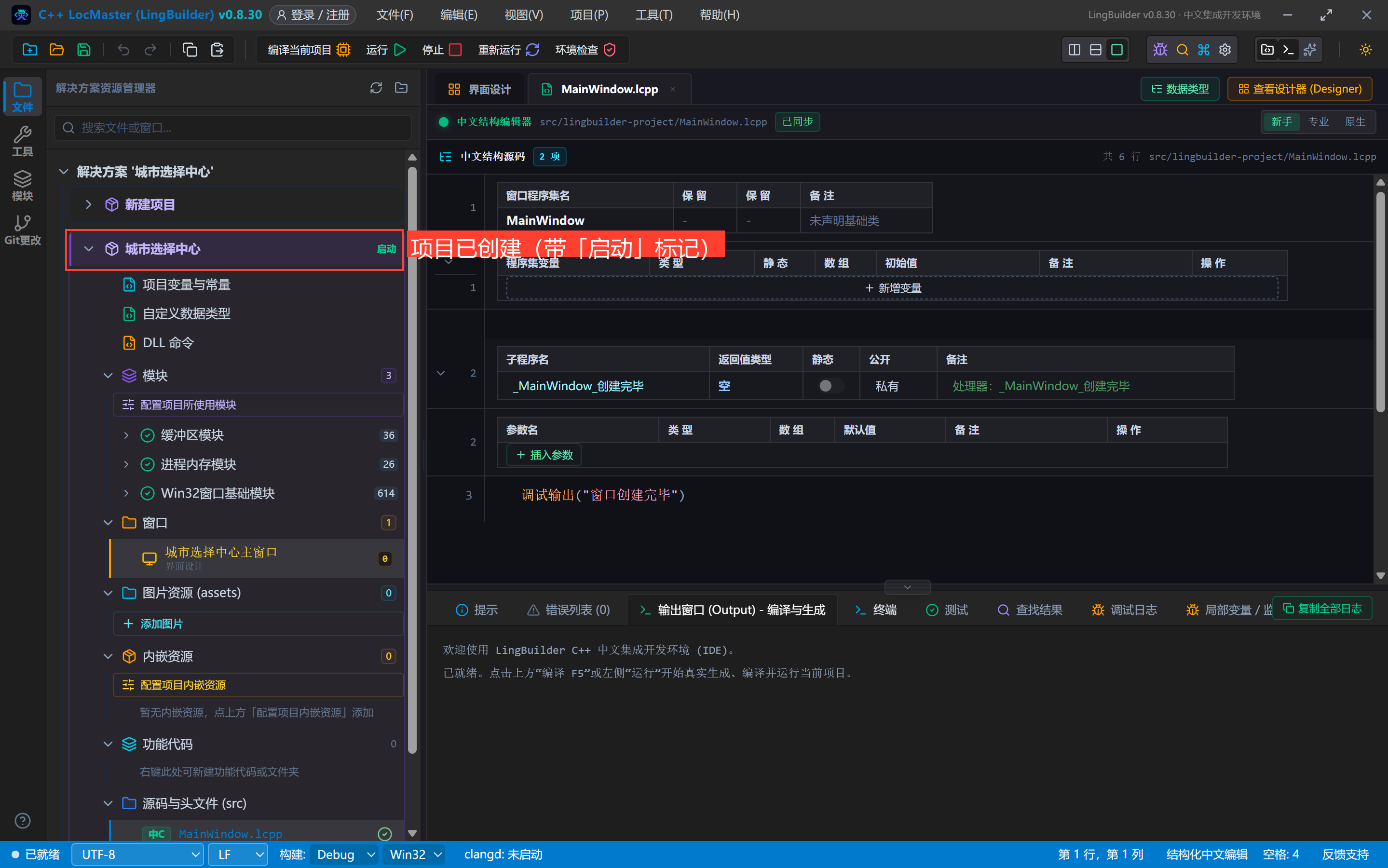Open the 模块 sidebar panel
The image size is (1388, 868).
pos(22,186)
